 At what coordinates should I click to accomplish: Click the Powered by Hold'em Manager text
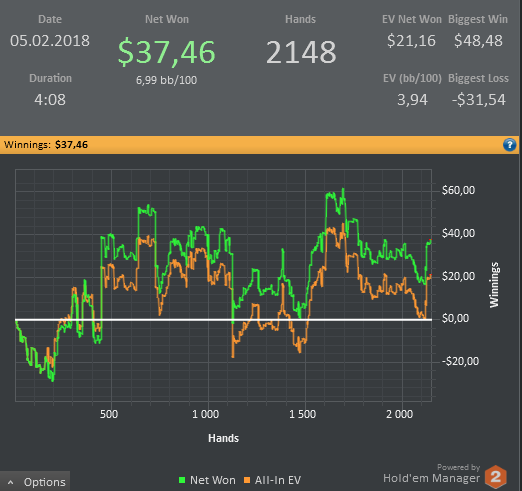[x=432, y=474]
